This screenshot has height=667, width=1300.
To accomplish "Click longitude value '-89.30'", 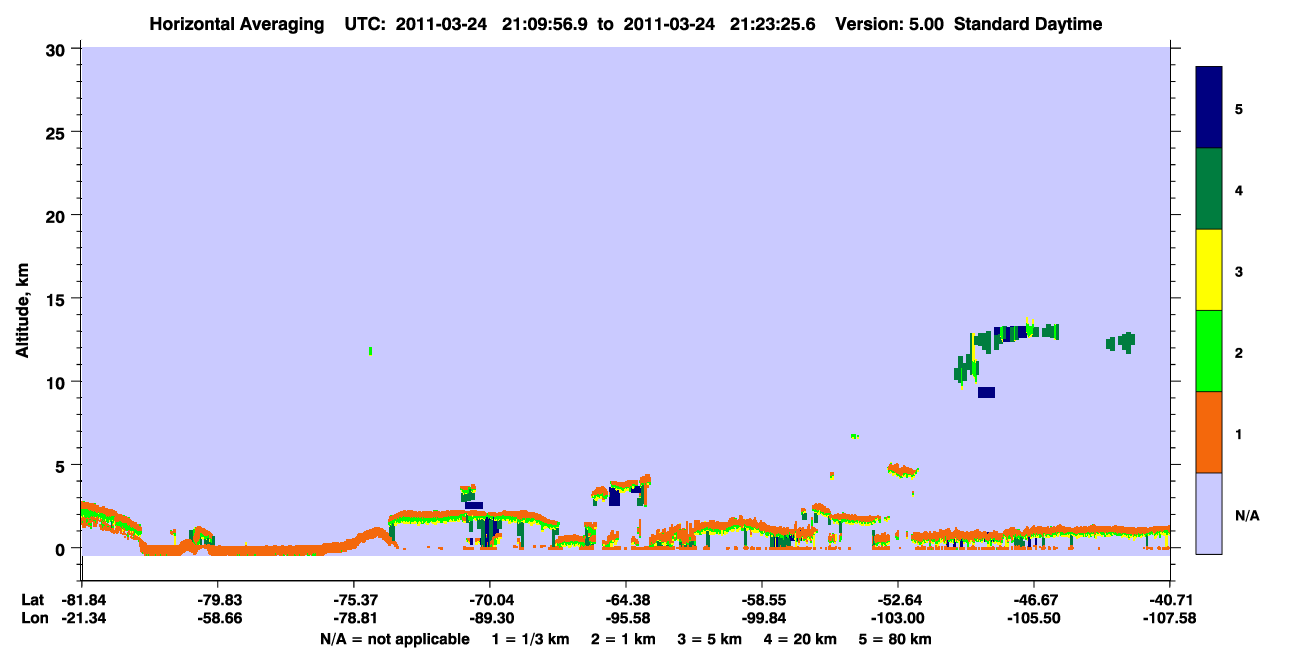I will pyautogui.click(x=490, y=618).
